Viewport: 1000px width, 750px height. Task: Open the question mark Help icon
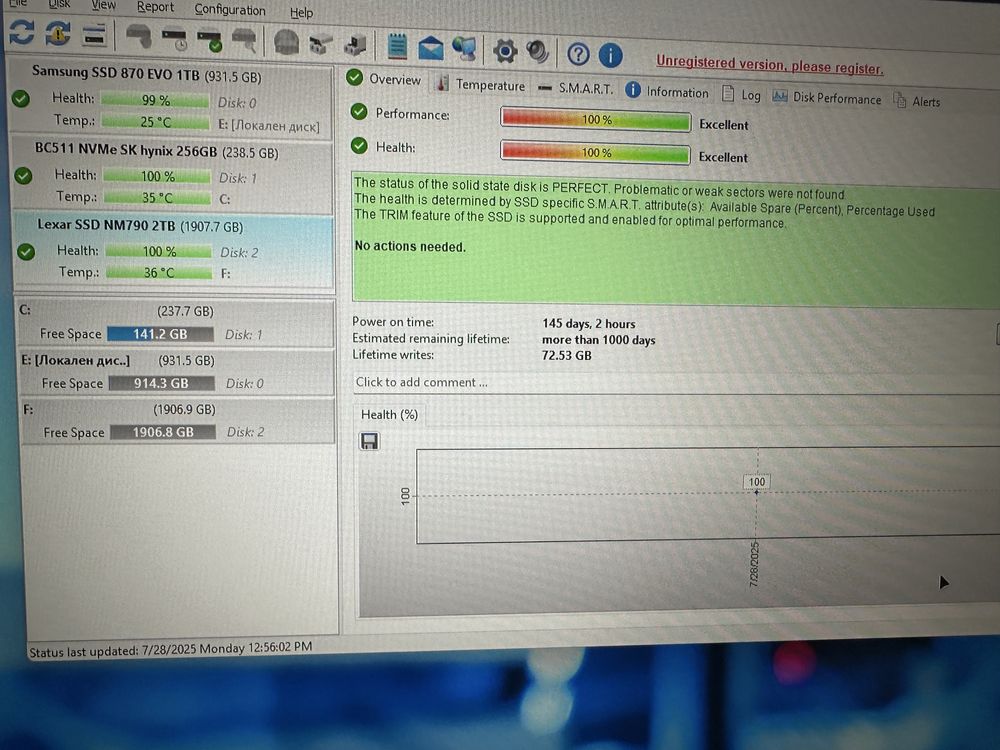coord(578,54)
